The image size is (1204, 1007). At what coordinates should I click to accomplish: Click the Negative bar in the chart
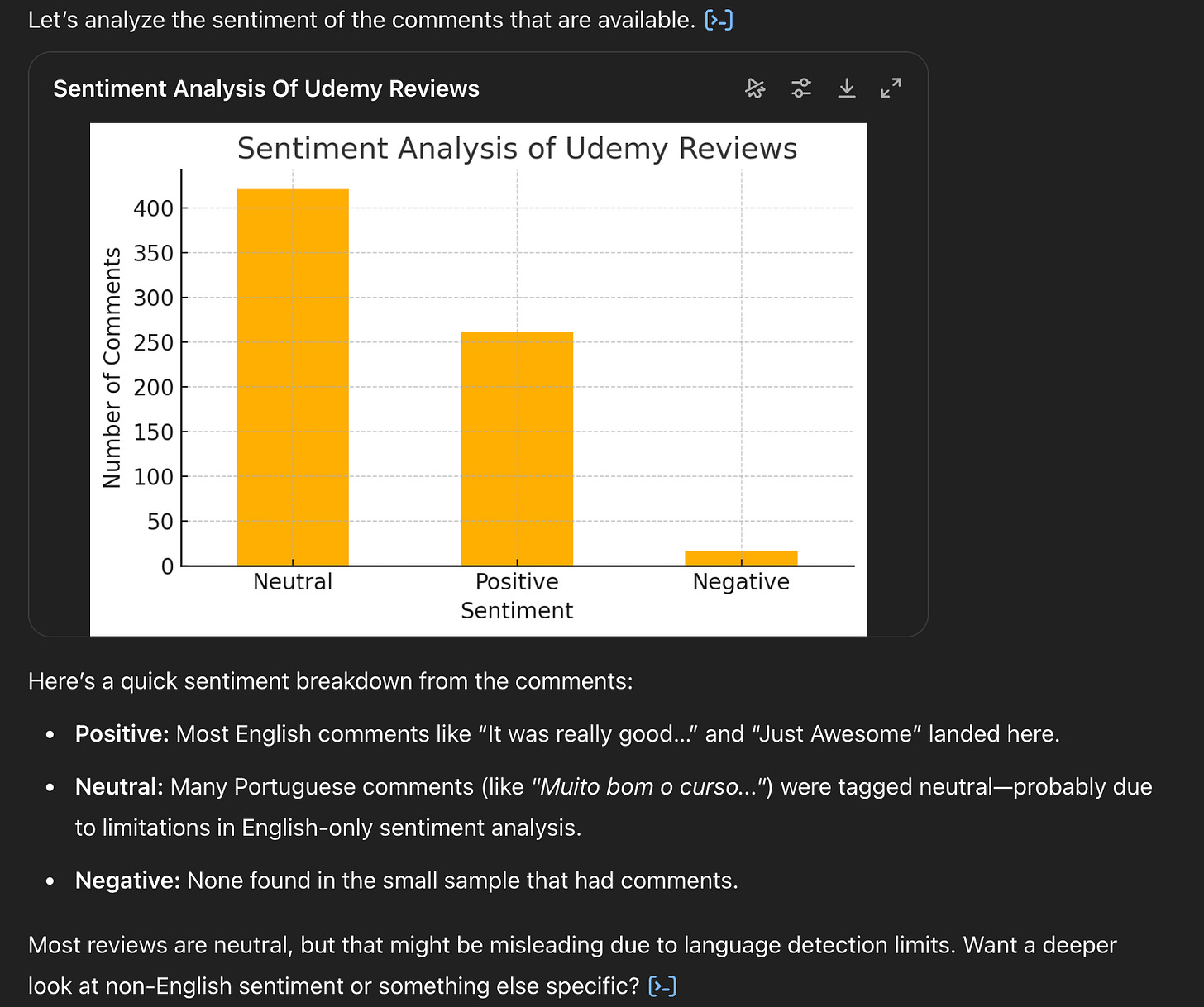pyautogui.click(x=741, y=558)
